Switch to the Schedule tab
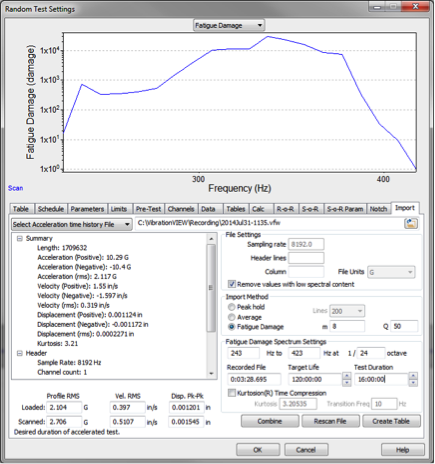435x464 pixels. coord(51,209)
